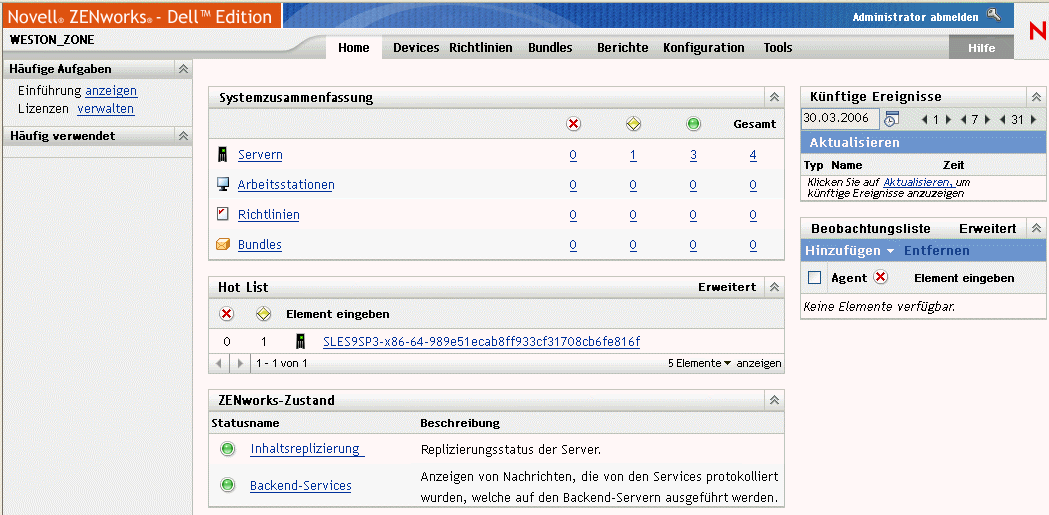Collapse the Häufige Aufgaben panel
This screenshot has width=1049, height=515.
183,69
